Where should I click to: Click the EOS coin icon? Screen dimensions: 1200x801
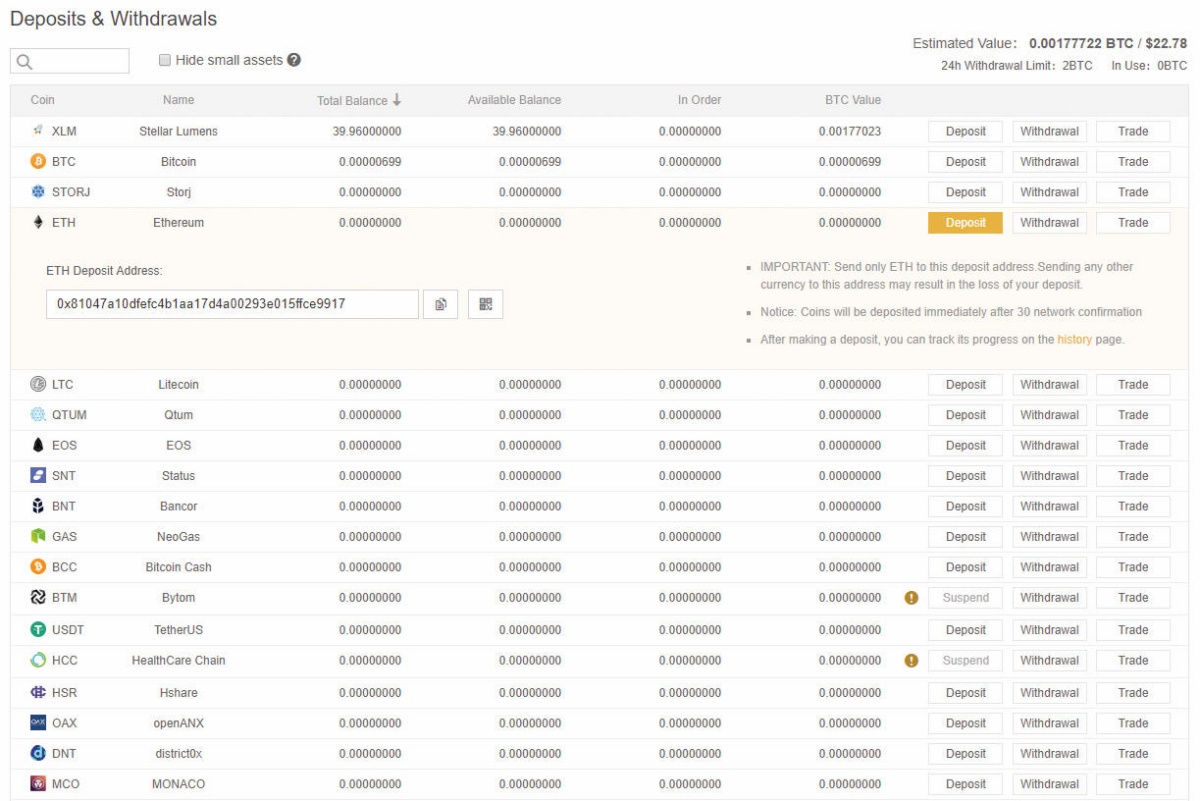click(38, 445)
